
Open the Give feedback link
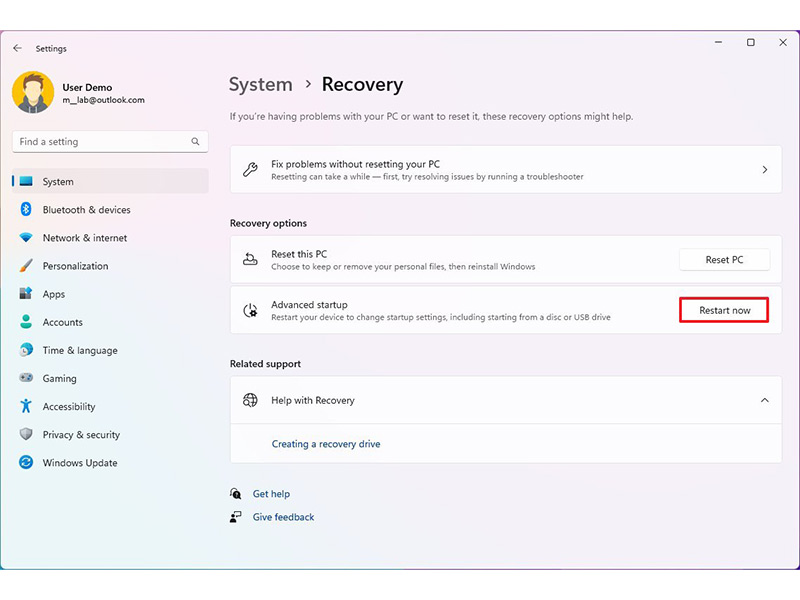coord(284,517)
